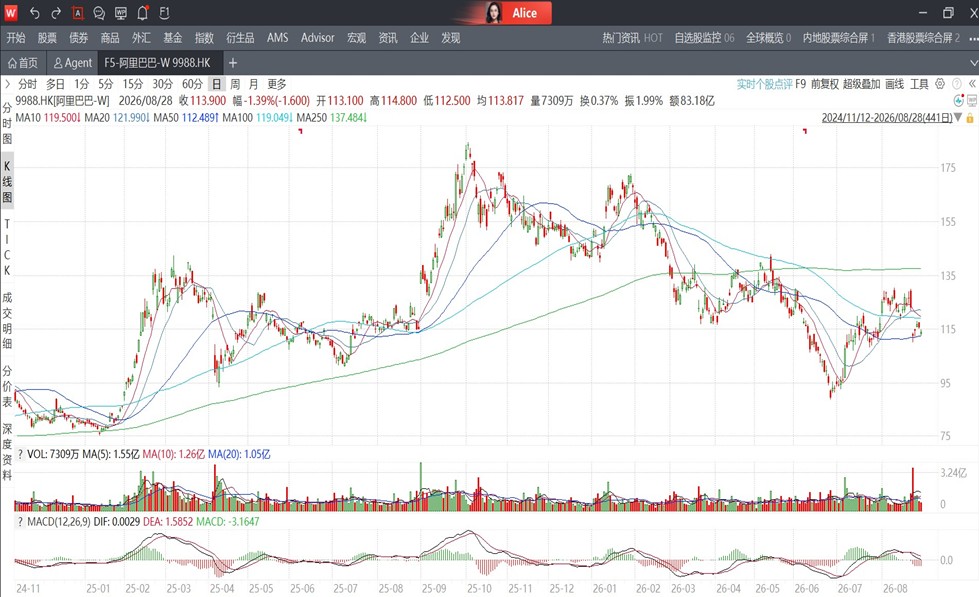Click the 画线 drawing button
979x597 pixels.
[x=895, y=84]
